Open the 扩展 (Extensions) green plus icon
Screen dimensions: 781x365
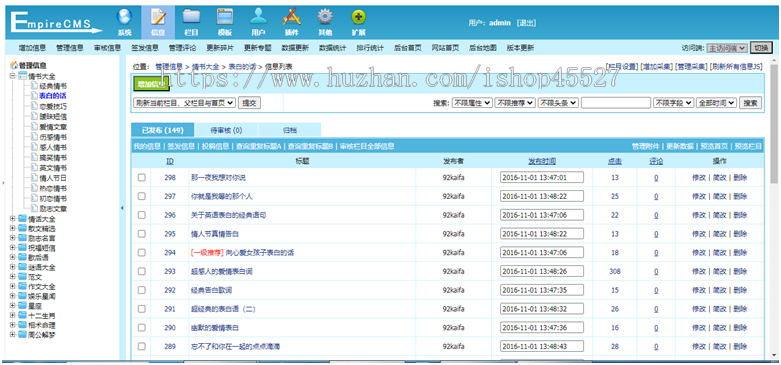(359, 21)
